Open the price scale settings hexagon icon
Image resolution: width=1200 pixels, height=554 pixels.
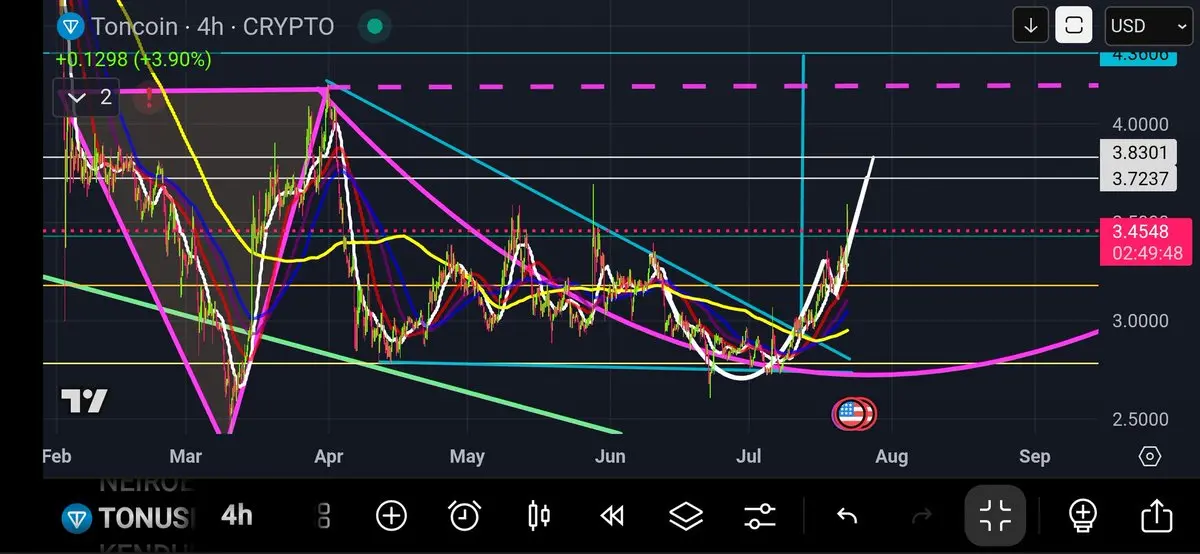pyautogui.click(x=1150, y=456)
